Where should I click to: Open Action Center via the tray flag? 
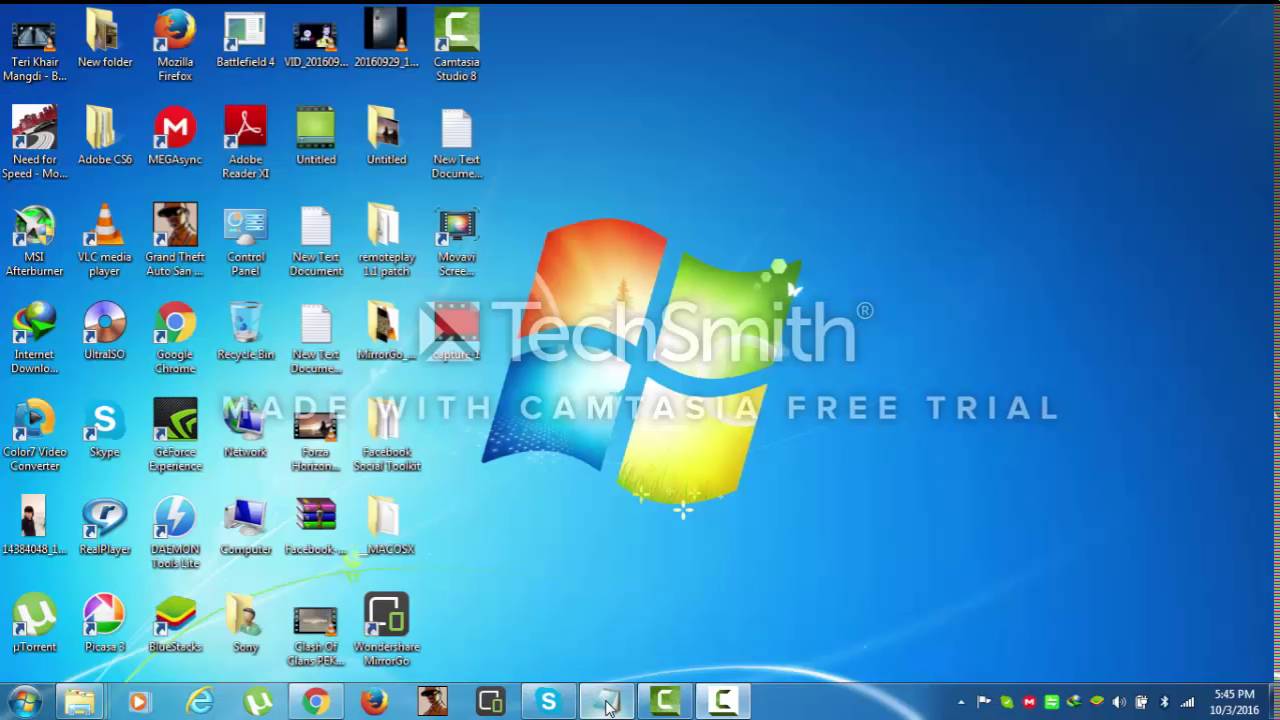point(984,701)
